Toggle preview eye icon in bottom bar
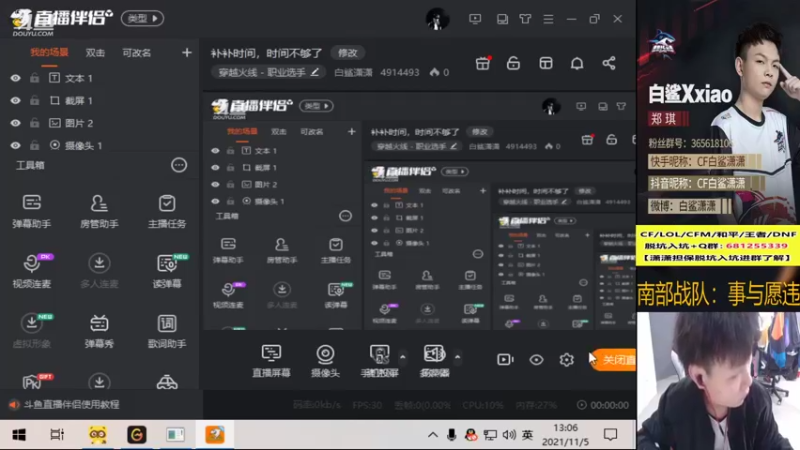The image size is (800, 450). coord(536,360)
